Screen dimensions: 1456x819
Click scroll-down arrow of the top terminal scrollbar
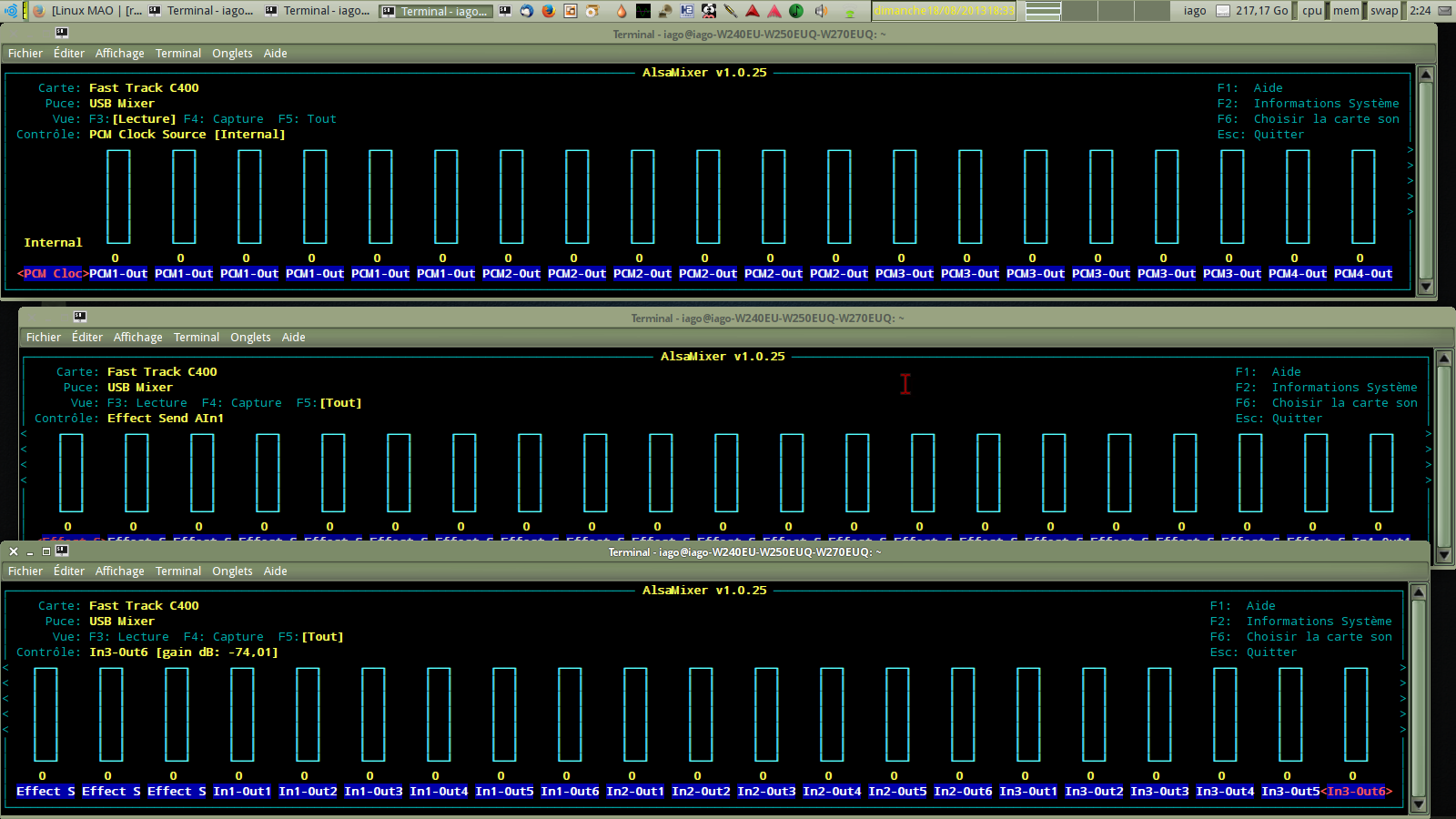[x=1426, y=287]
